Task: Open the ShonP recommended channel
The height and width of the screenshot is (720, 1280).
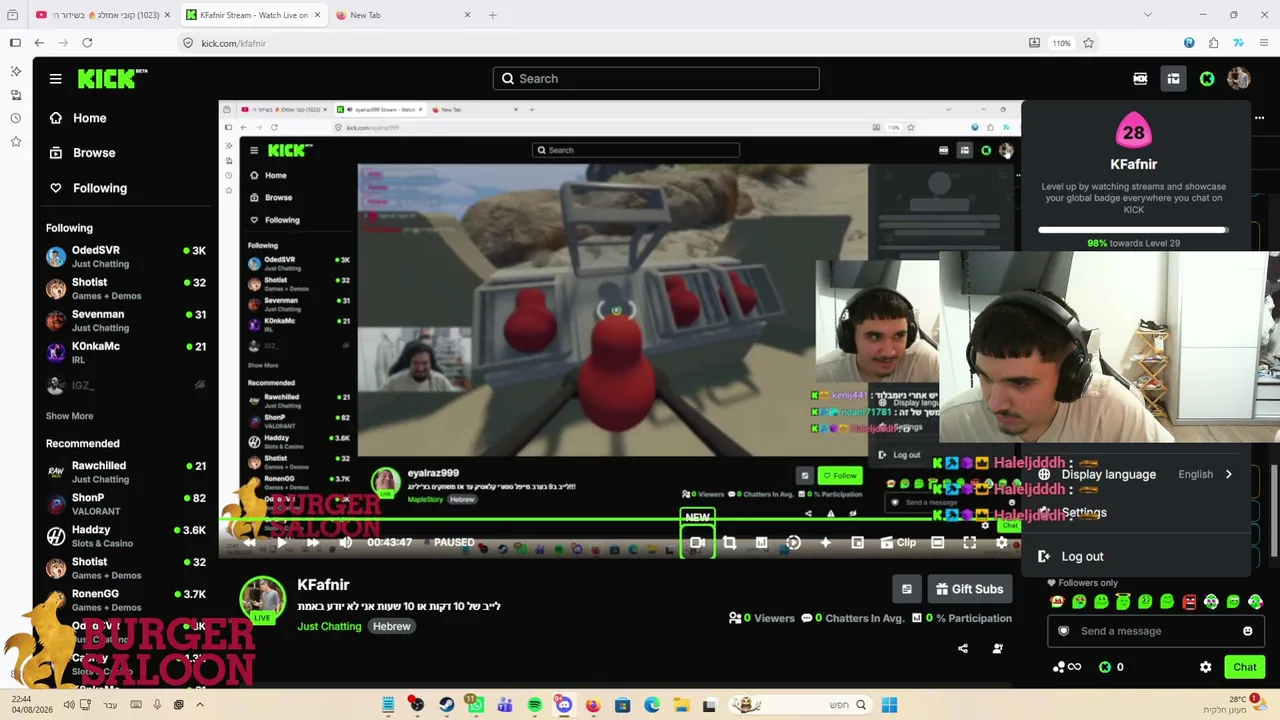Action: (x=126, y=504)
